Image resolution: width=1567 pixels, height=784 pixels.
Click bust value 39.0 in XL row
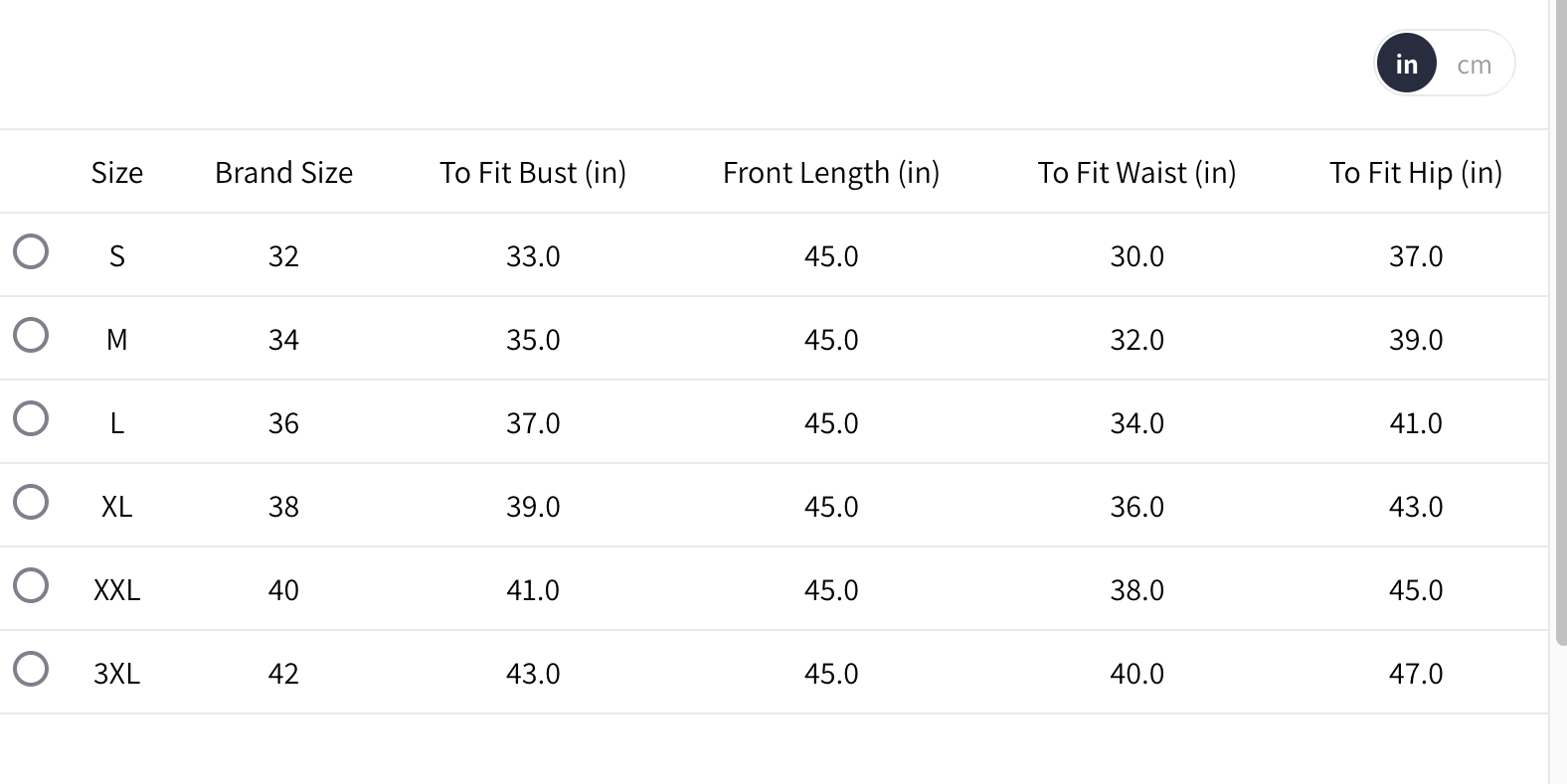pyautogui.click(x=533, y=507)
